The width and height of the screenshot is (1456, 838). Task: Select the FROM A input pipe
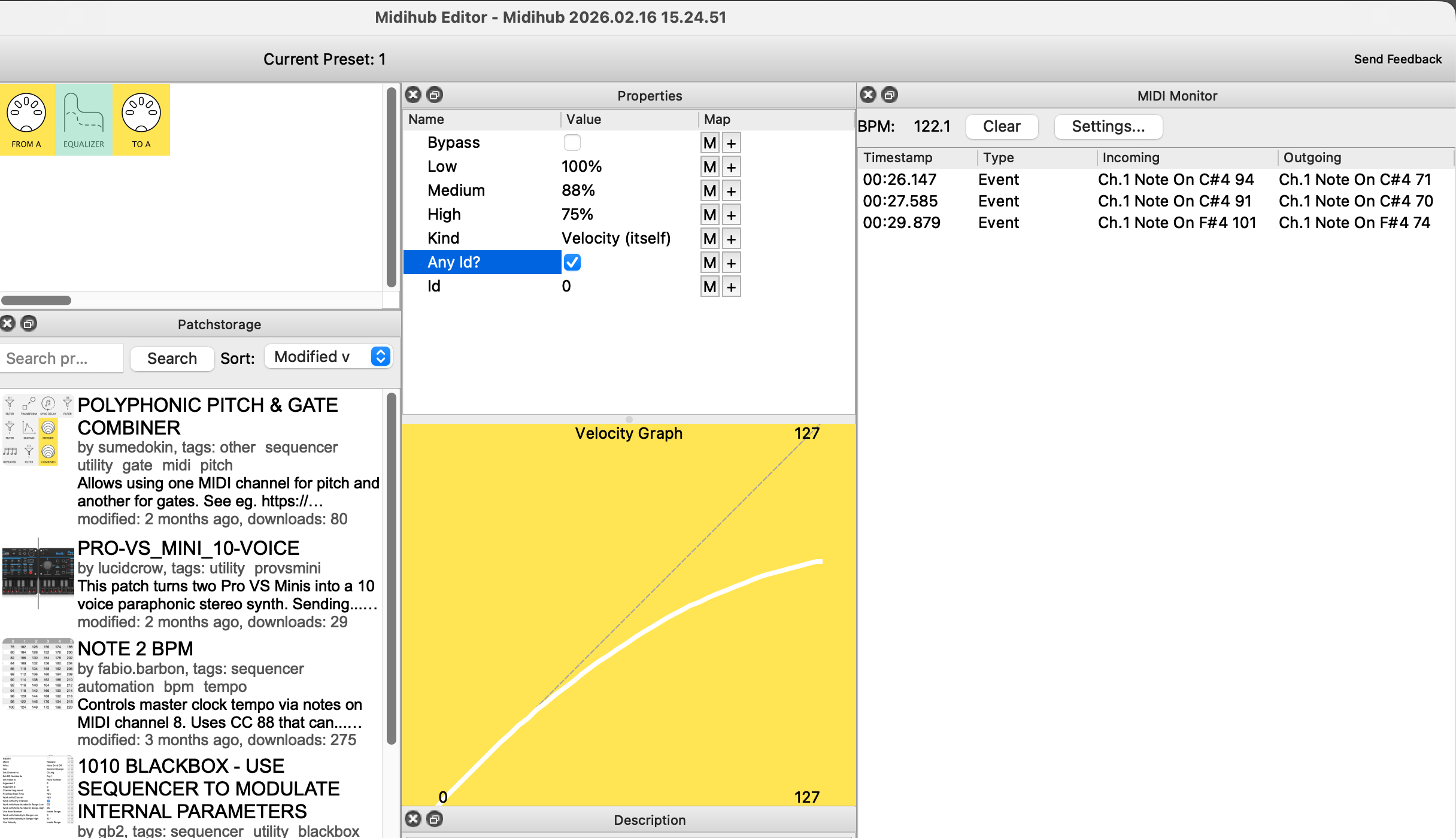[x=26, y=119]
